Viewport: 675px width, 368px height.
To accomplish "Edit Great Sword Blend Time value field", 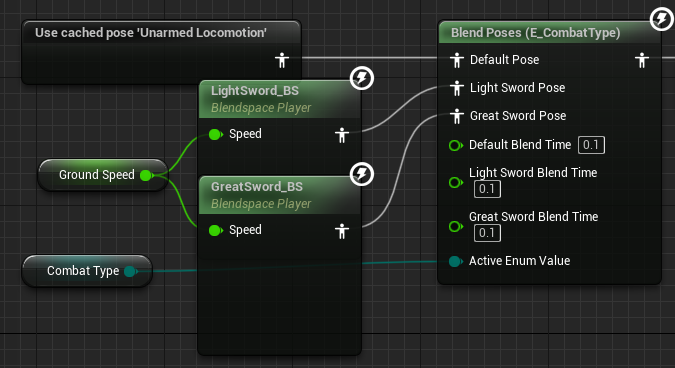I will 487,233.
